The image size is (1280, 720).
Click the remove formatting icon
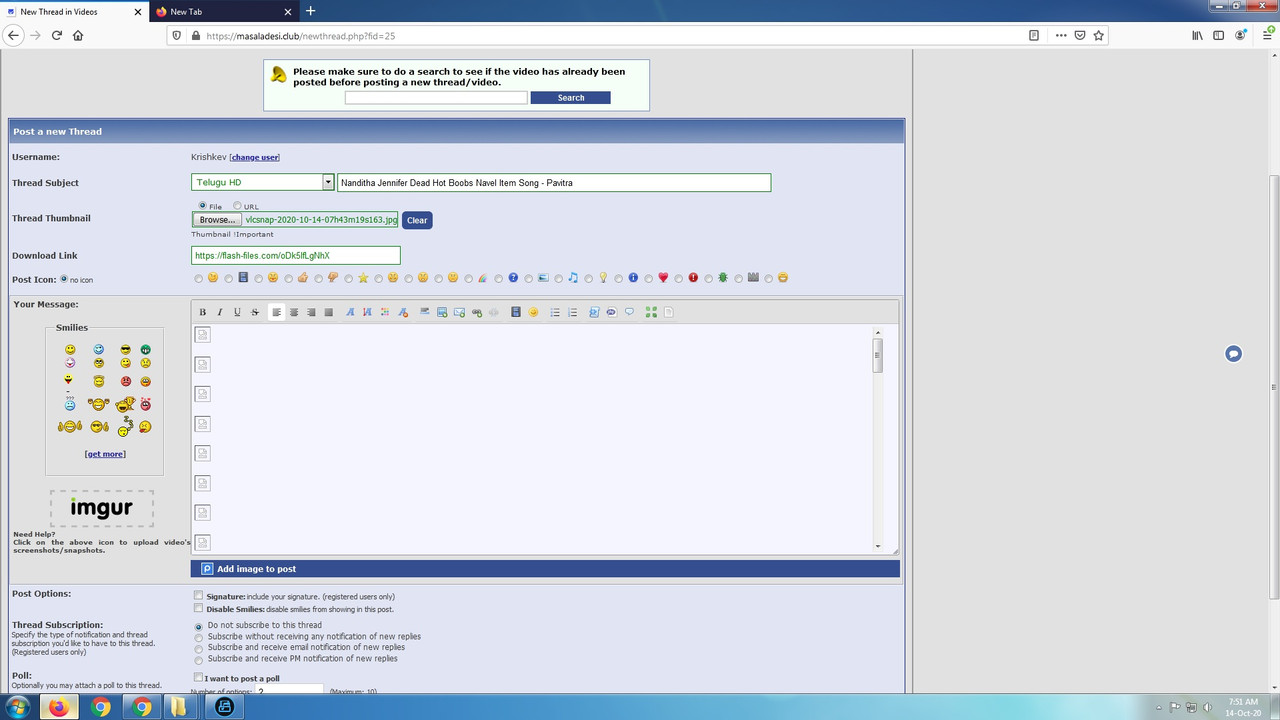403,312
